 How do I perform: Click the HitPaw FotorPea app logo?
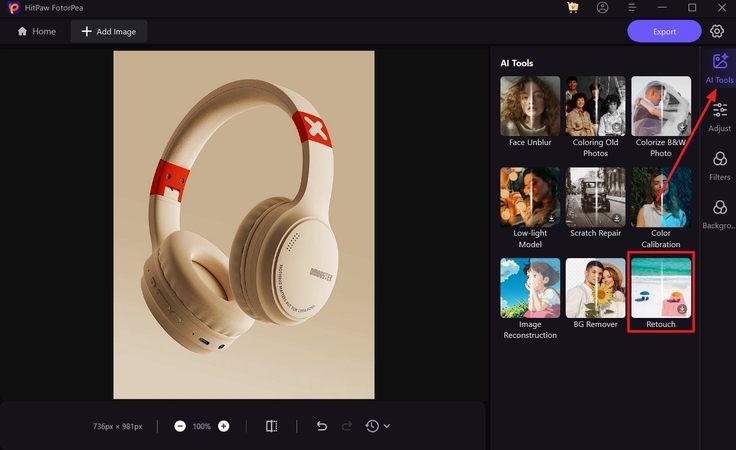pos(13,8)
